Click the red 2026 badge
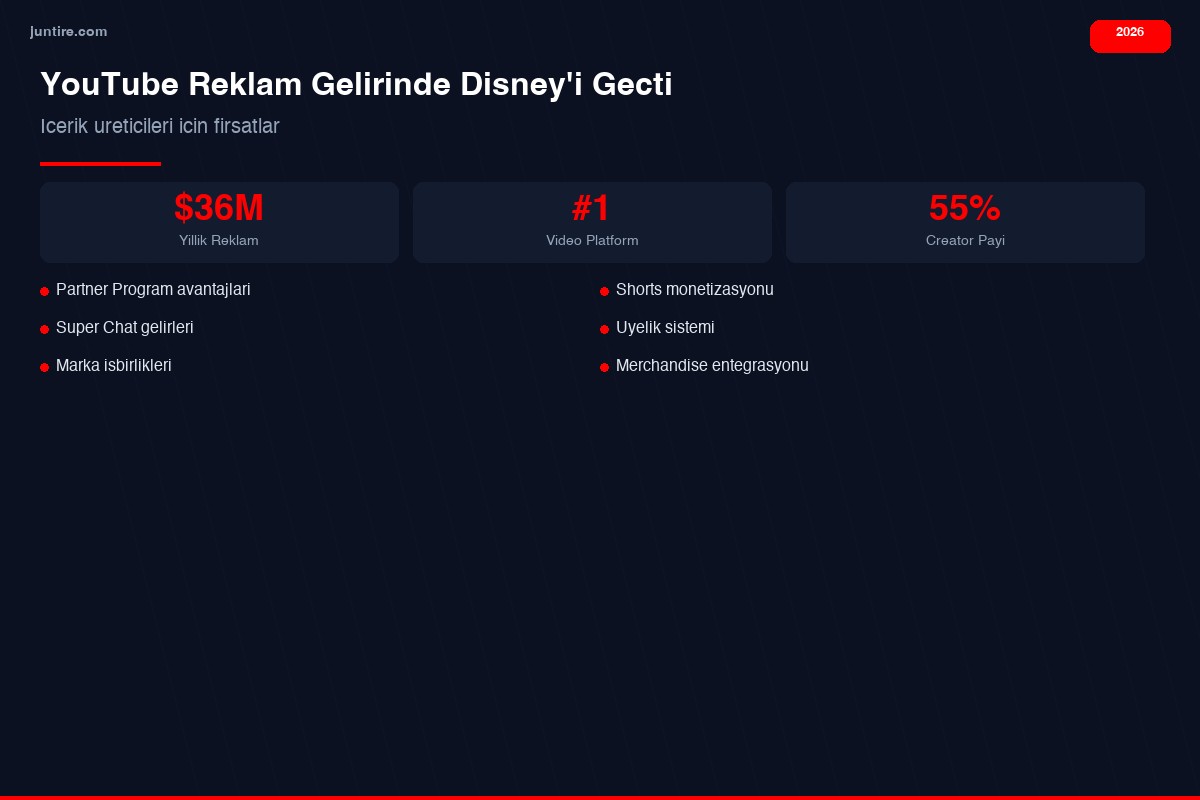1200x800 pixels. (x=1130, y=36)
